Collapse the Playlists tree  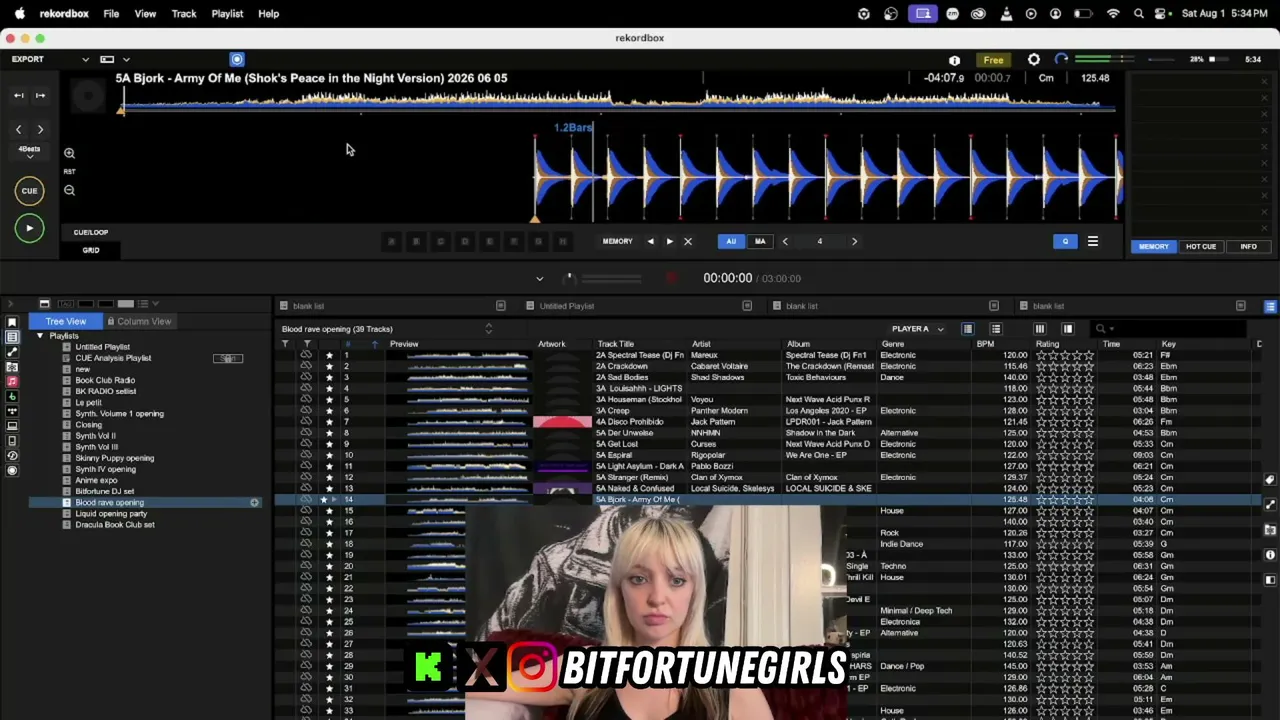pos(40,336)
